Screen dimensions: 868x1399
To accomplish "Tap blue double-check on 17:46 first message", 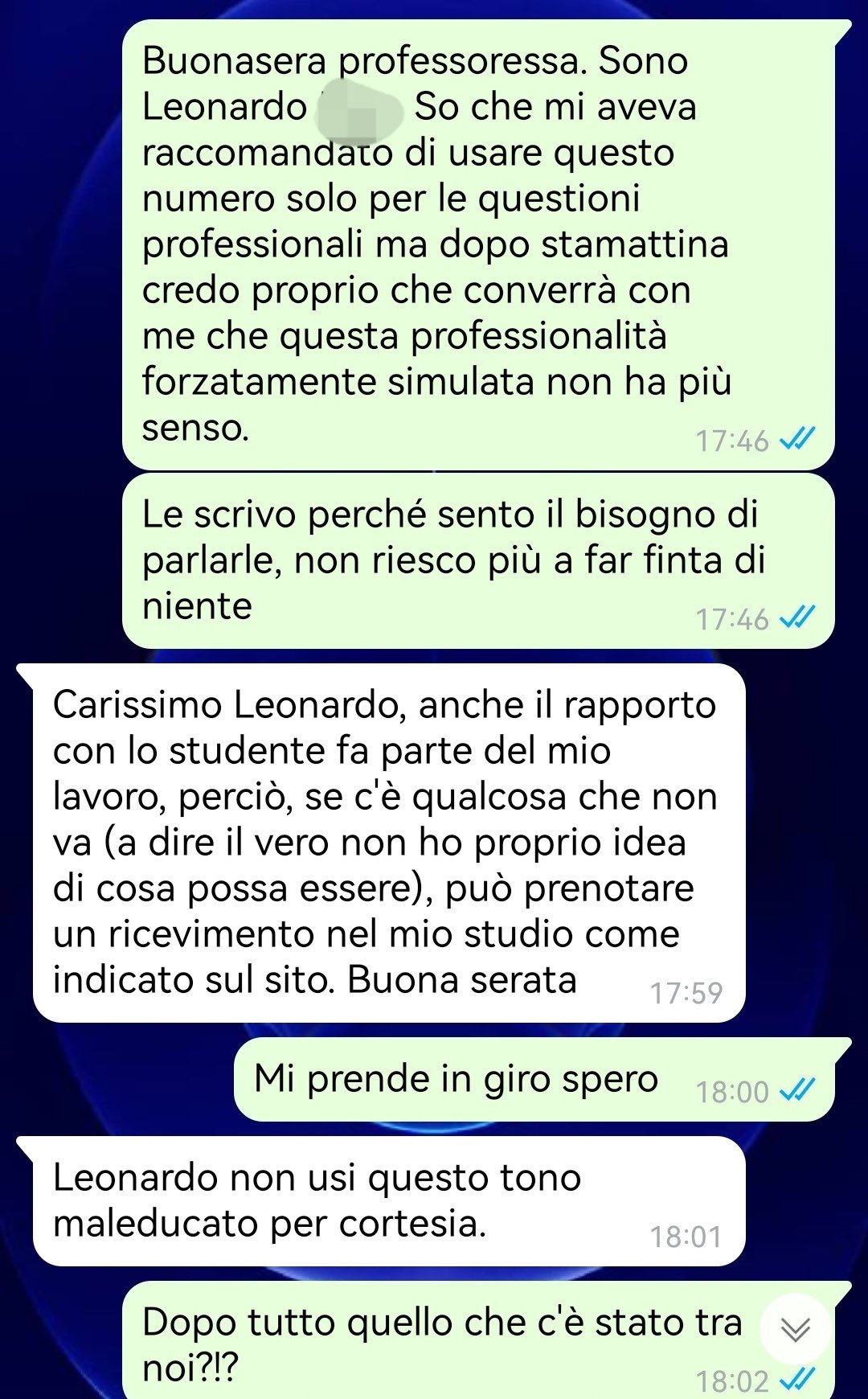I will tap(798, 440).
